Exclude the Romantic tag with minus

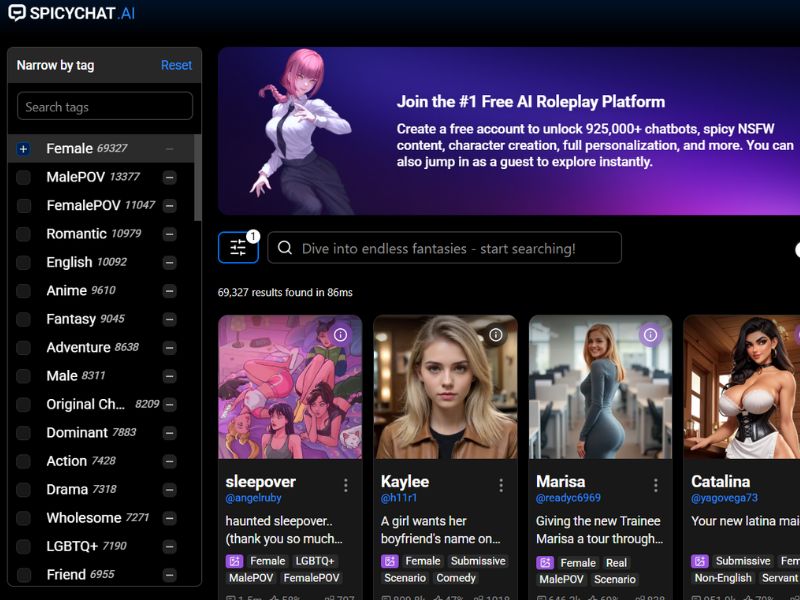coord(169,234)
